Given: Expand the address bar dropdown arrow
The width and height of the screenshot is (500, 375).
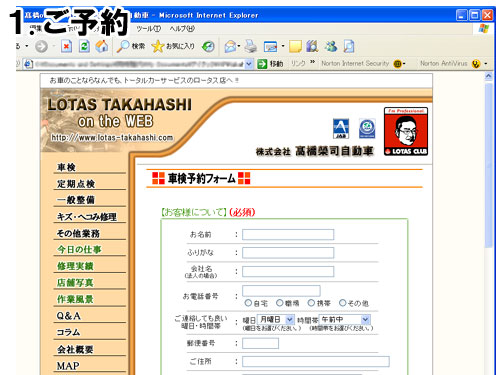Looking at the screenshot, I should 249,64.
